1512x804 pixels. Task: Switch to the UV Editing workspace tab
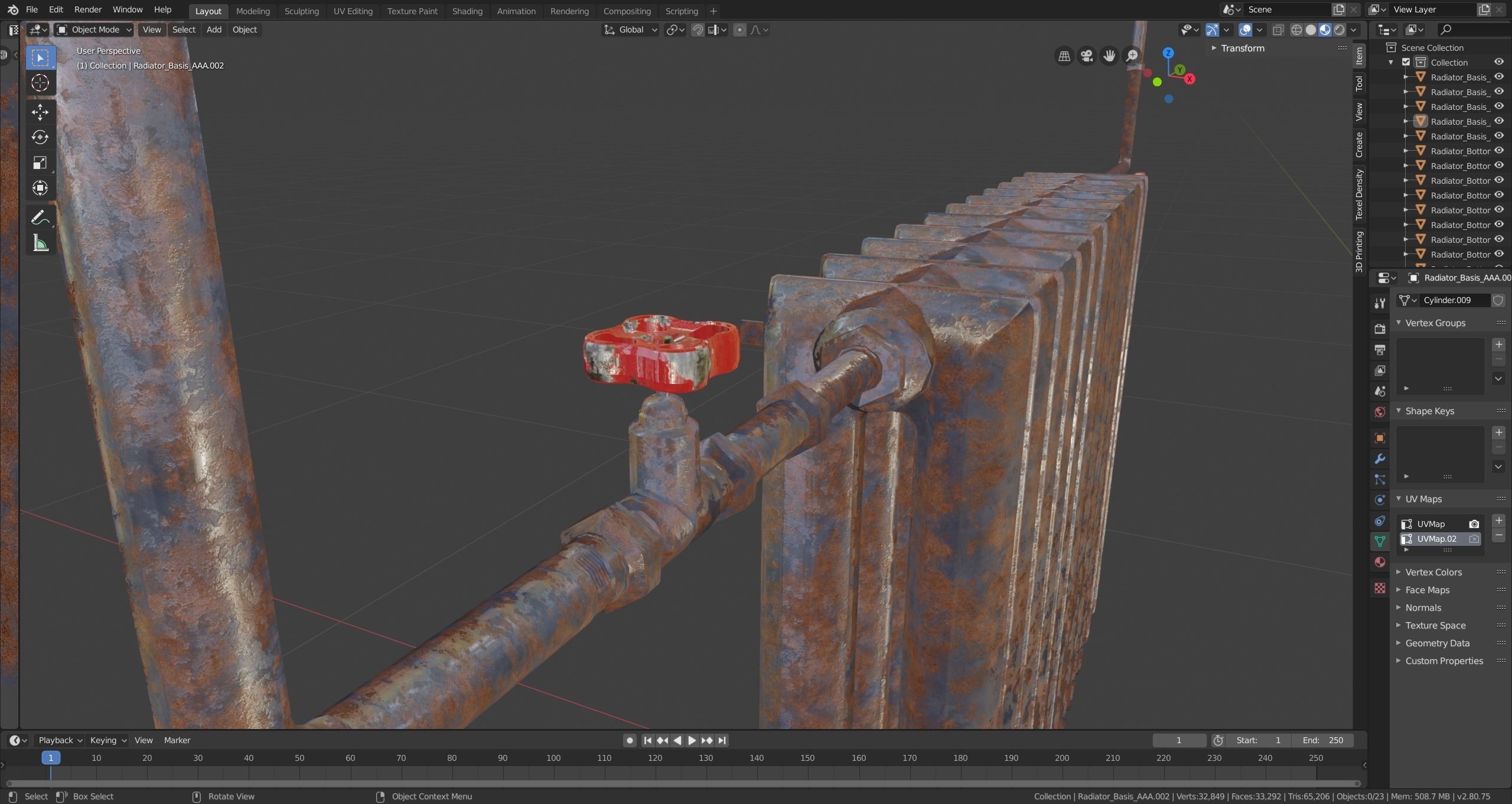click(353, 11)
